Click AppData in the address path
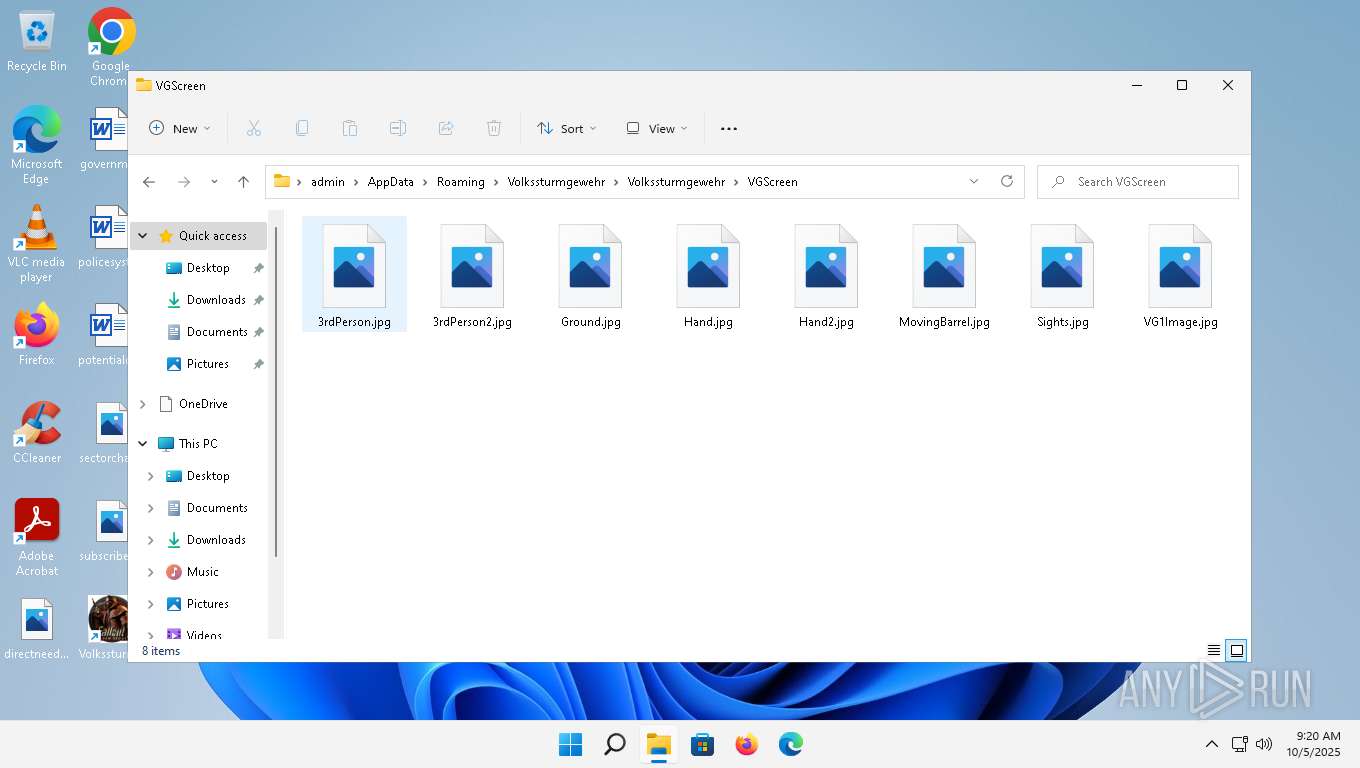This screenshot has height=768, width=1360. (x=390, y=182)
